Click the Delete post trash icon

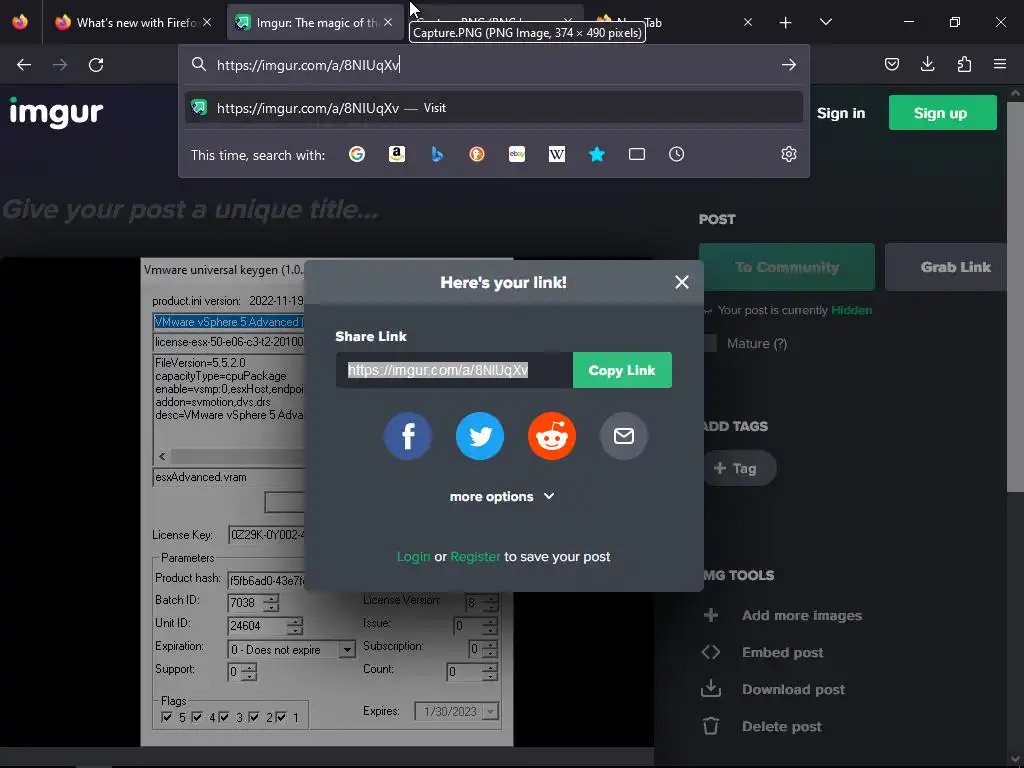(711, 726)
